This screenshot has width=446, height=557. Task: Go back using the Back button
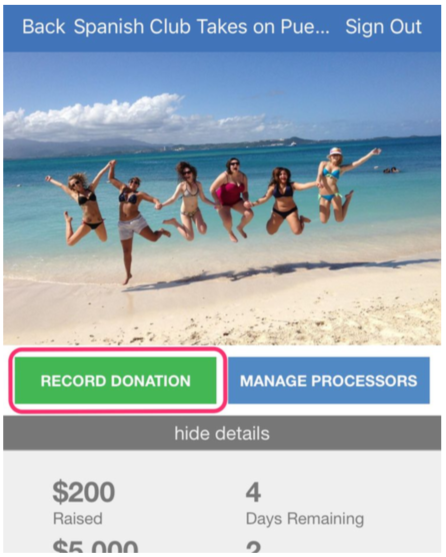tap(43, 27)
